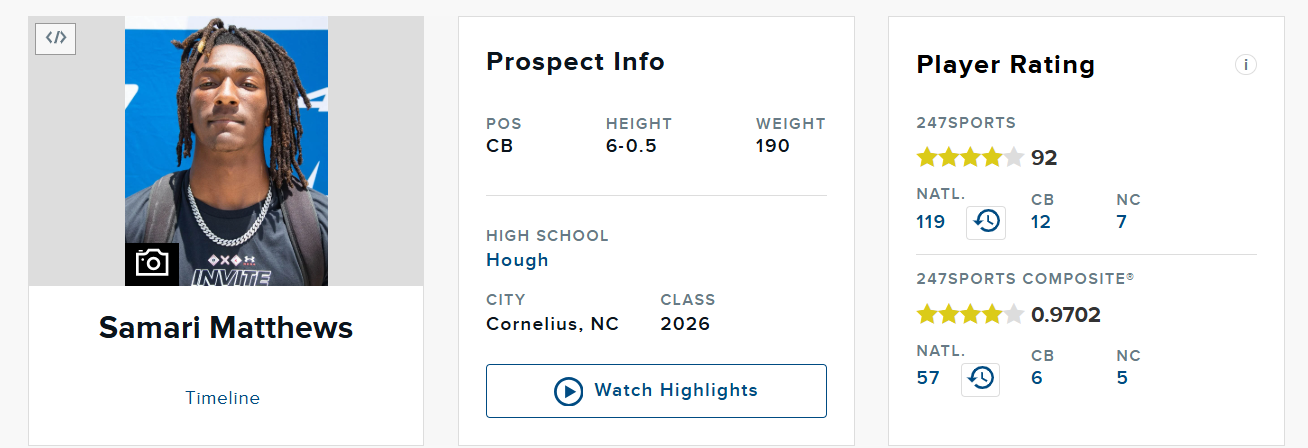Open the Player Rating info icon
This screenshot has height=448, width=1308.
tap(1245, 65)
